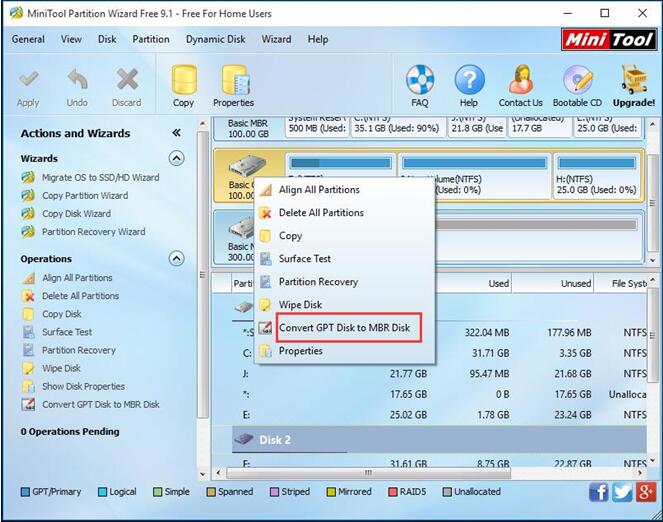Click sidebar Convert GPT Disk to MBR Disk

[x=101, y=404]
